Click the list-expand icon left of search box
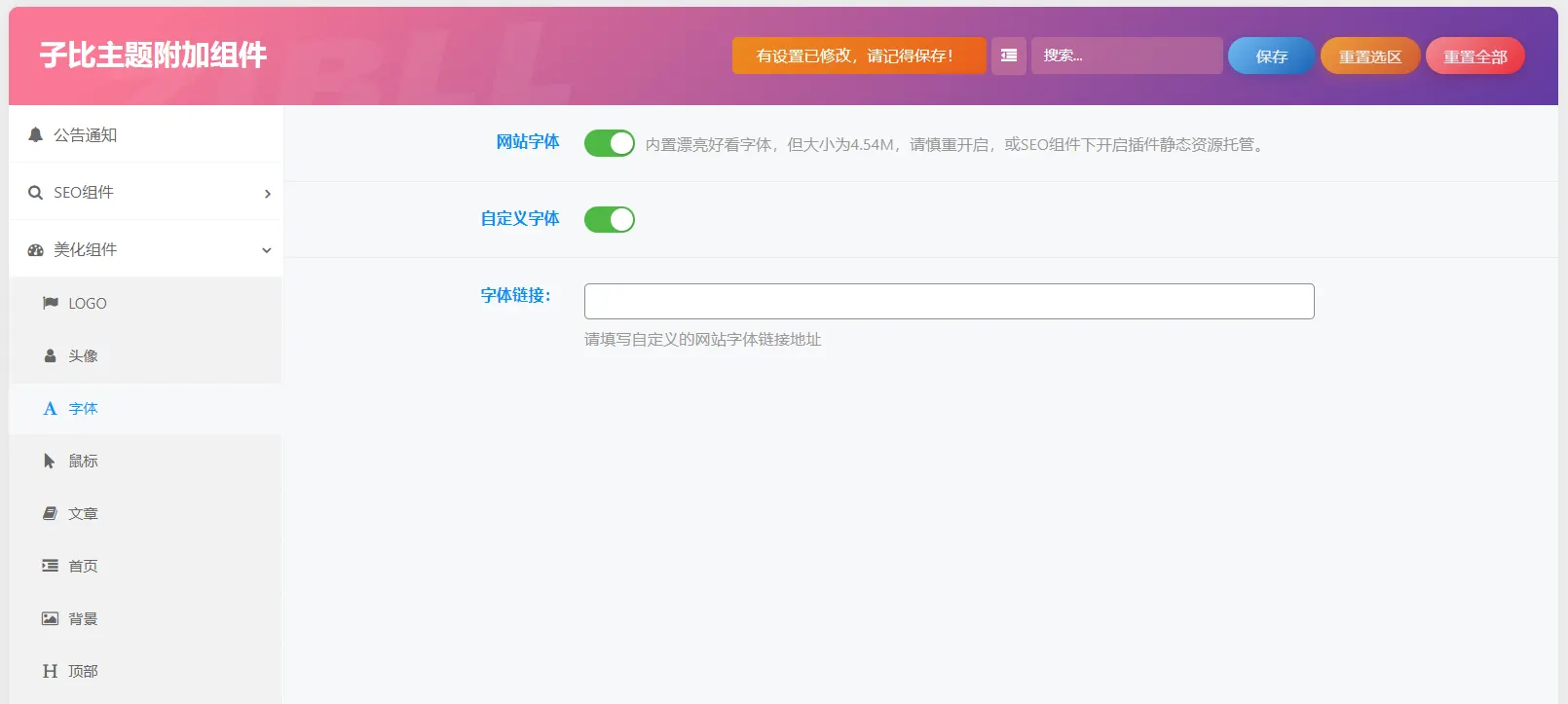This screenshot has height=704, width=1568. click(x=1009, y=56)
